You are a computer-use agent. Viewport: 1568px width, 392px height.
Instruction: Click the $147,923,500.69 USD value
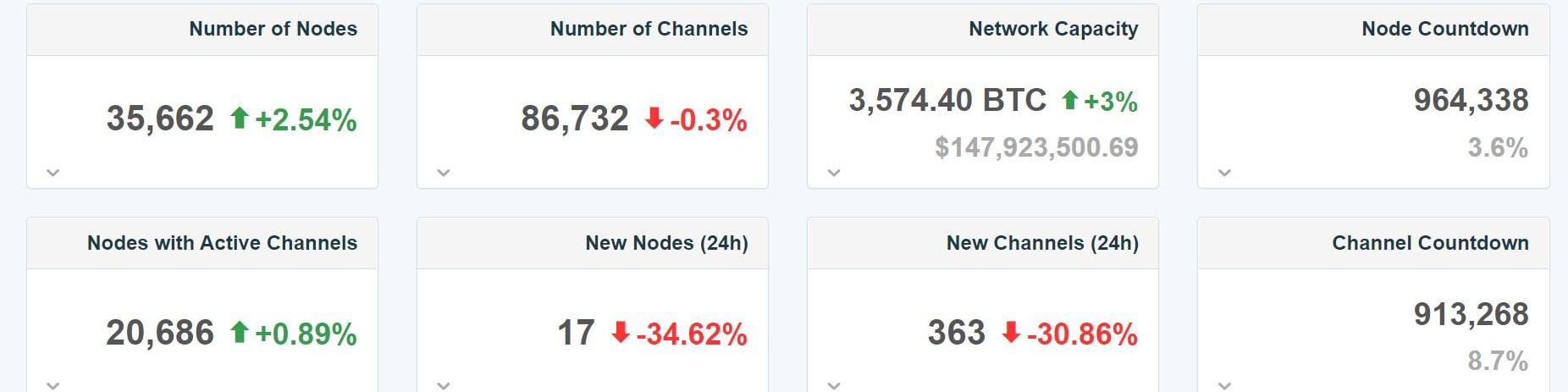(1036, 147)
